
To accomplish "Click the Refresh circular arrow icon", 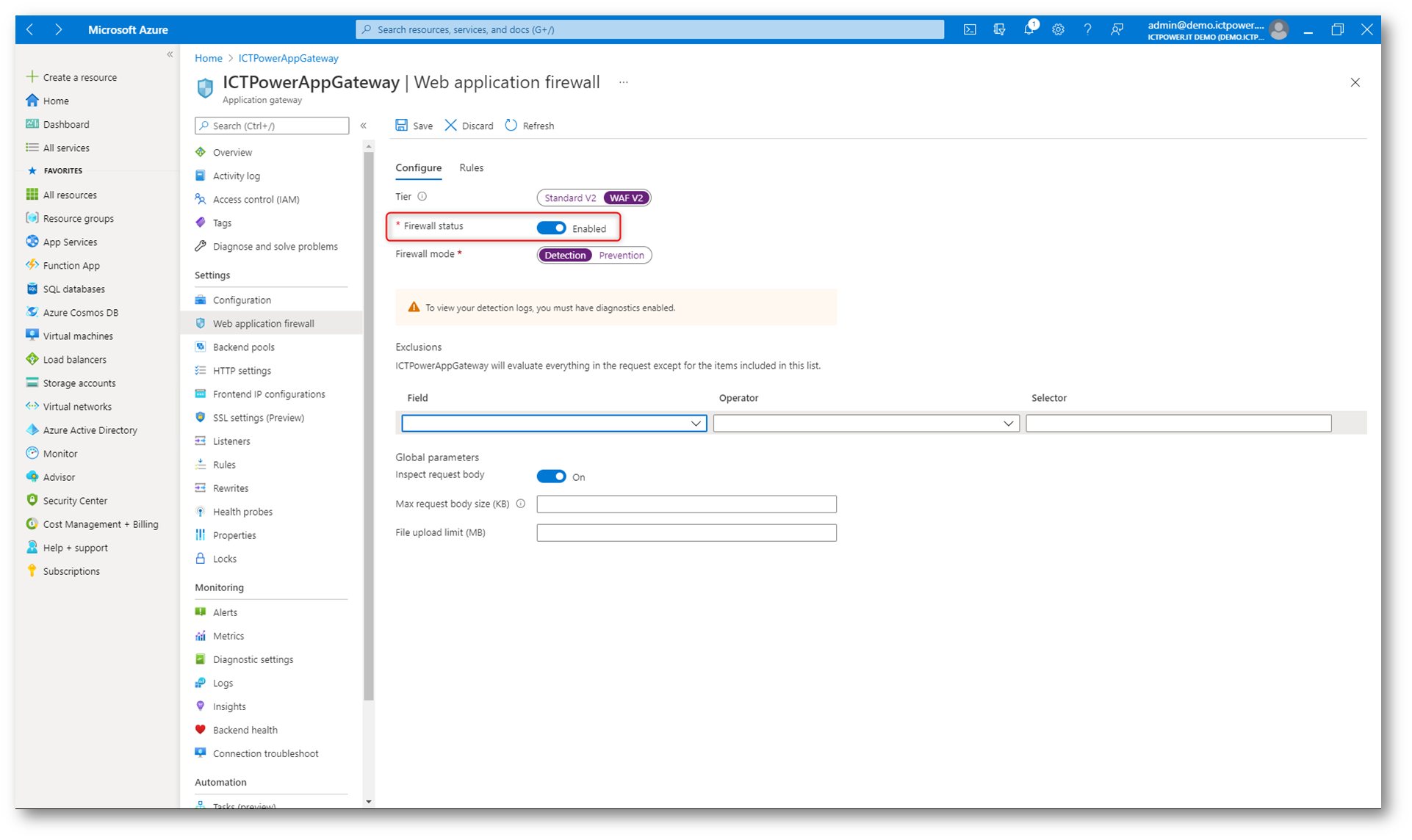I will point(511,126).
